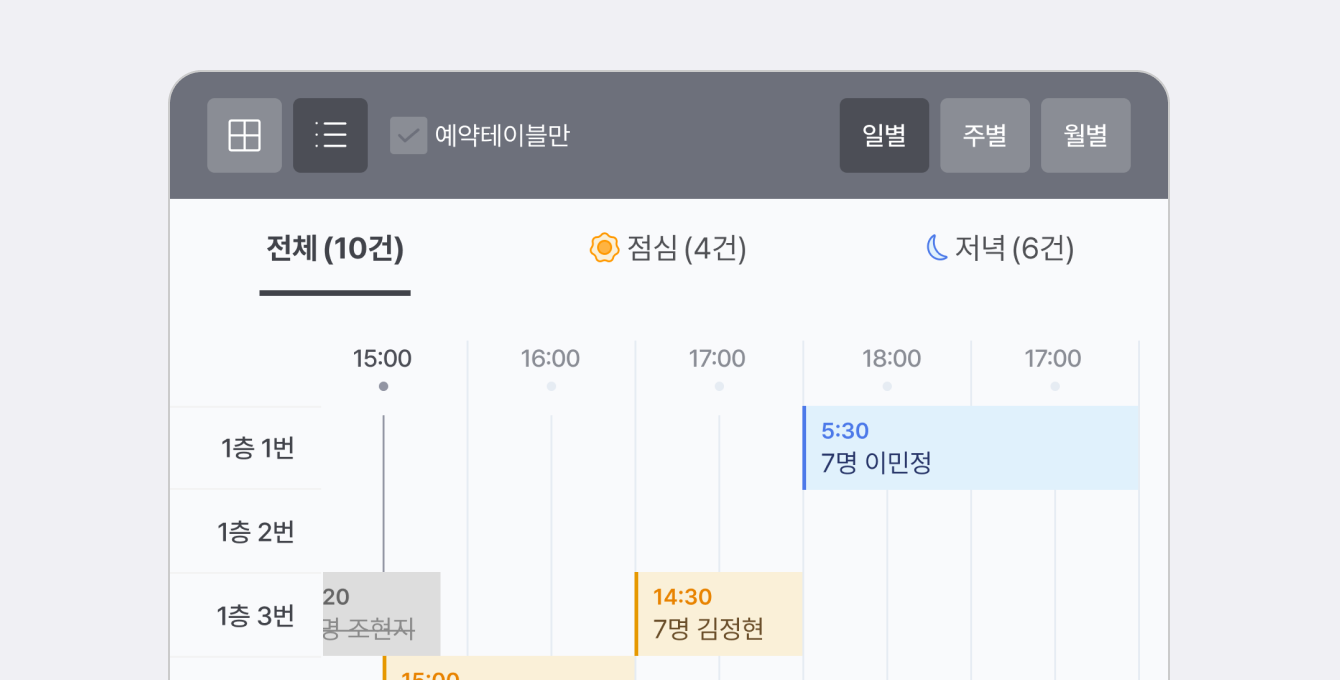Click the 16:00 time column header
Image resolution: width=1340 pixels, height=680 pixels.
[x=550, y=359]
